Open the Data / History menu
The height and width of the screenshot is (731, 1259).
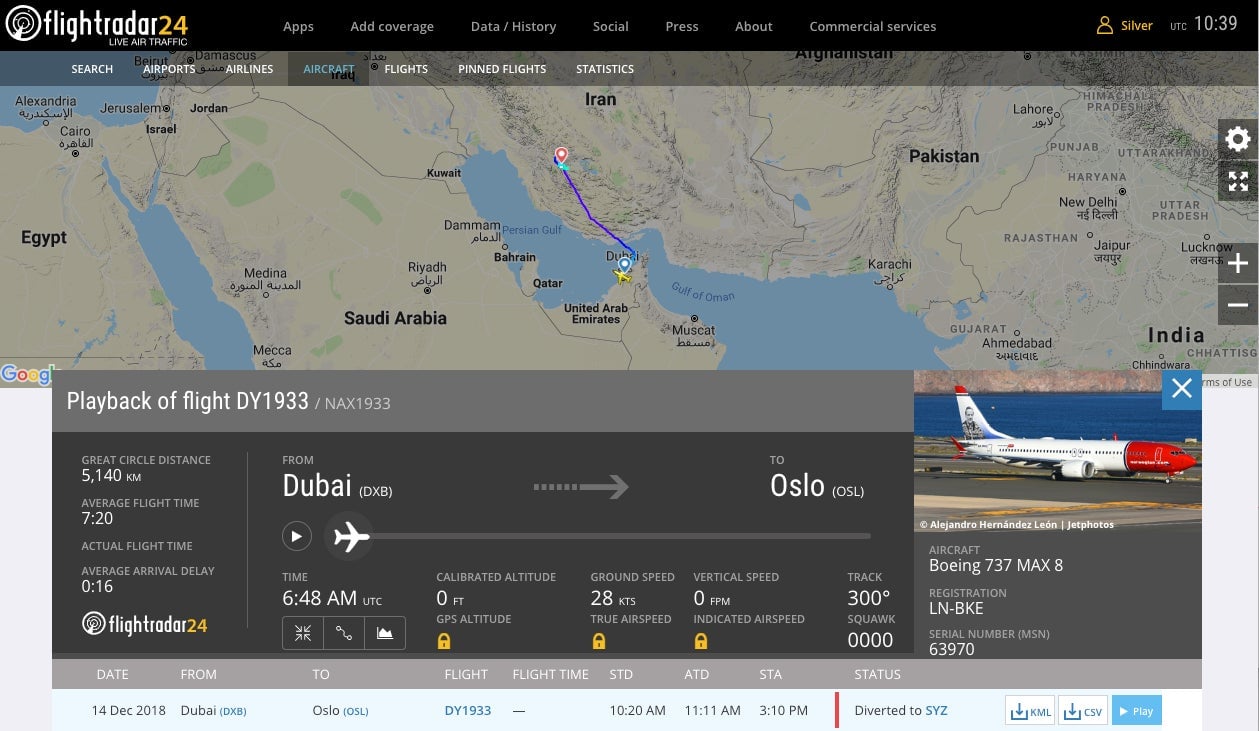(513, 27)
